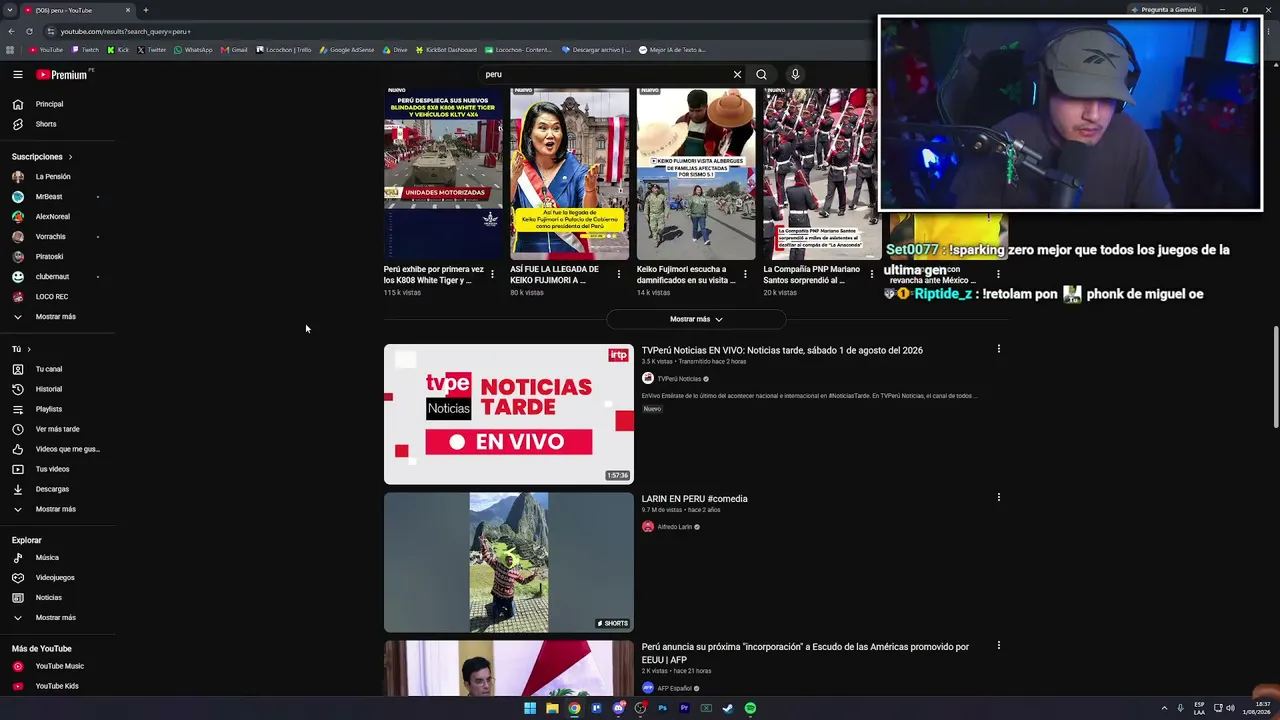Open Noticias under Explorar

coord(48,598)
